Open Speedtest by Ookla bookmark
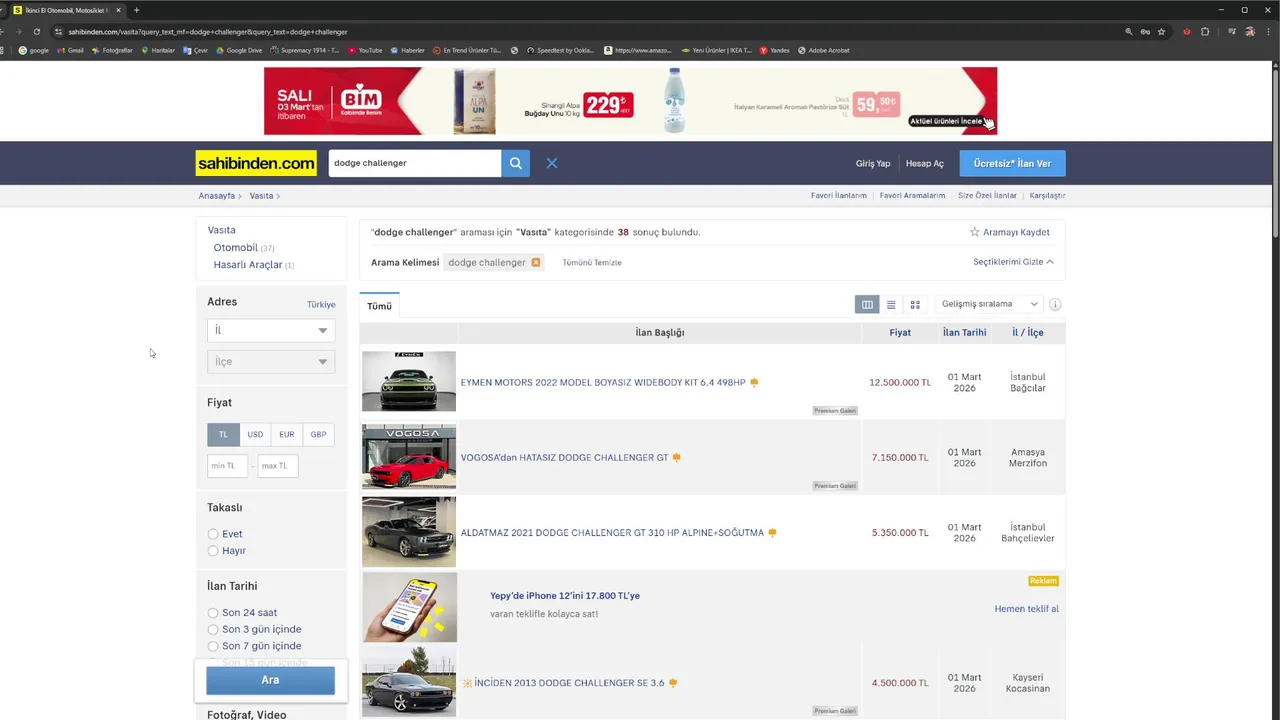 click(560, 50)
